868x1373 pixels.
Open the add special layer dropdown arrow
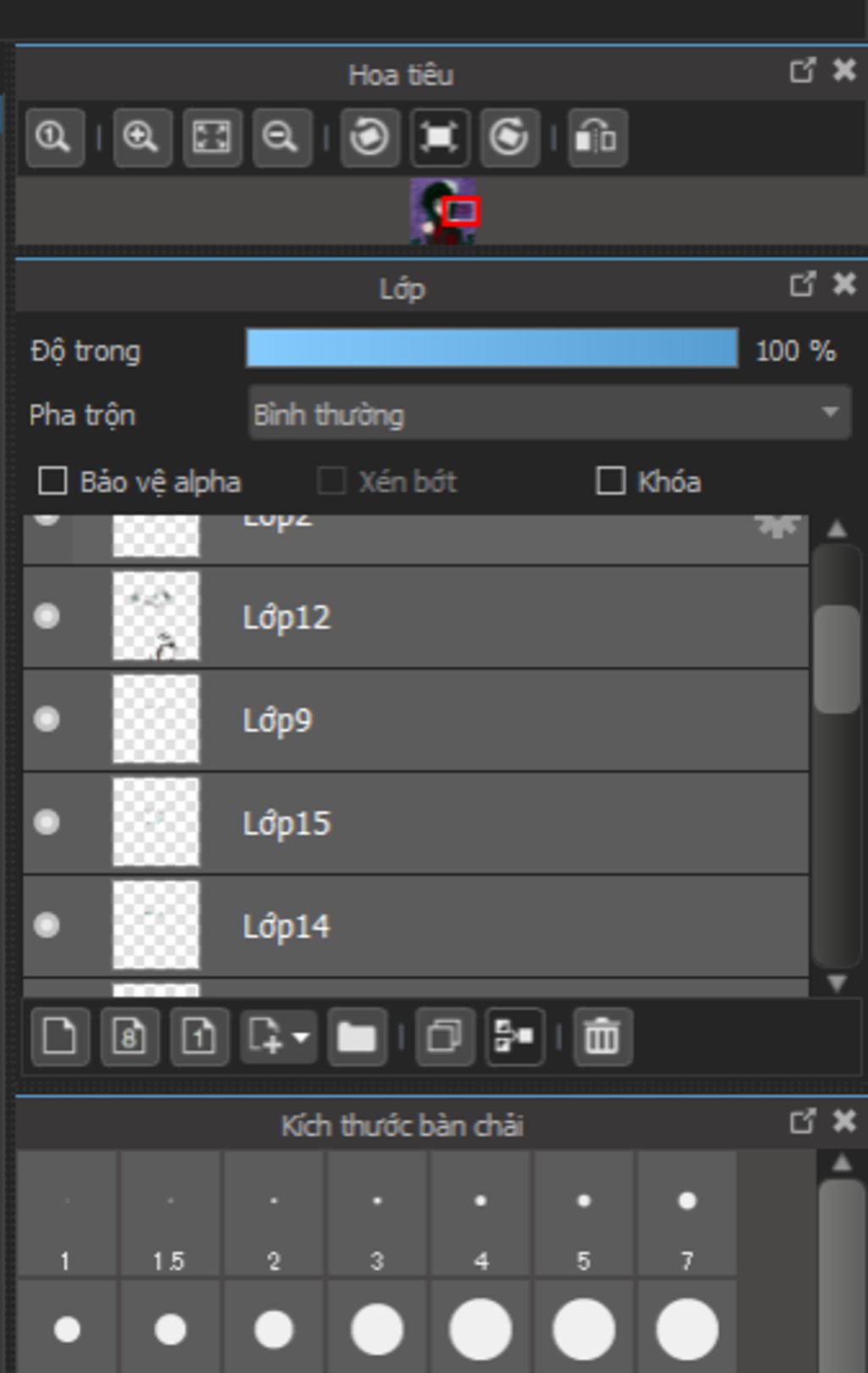(x=301, y=1036)
